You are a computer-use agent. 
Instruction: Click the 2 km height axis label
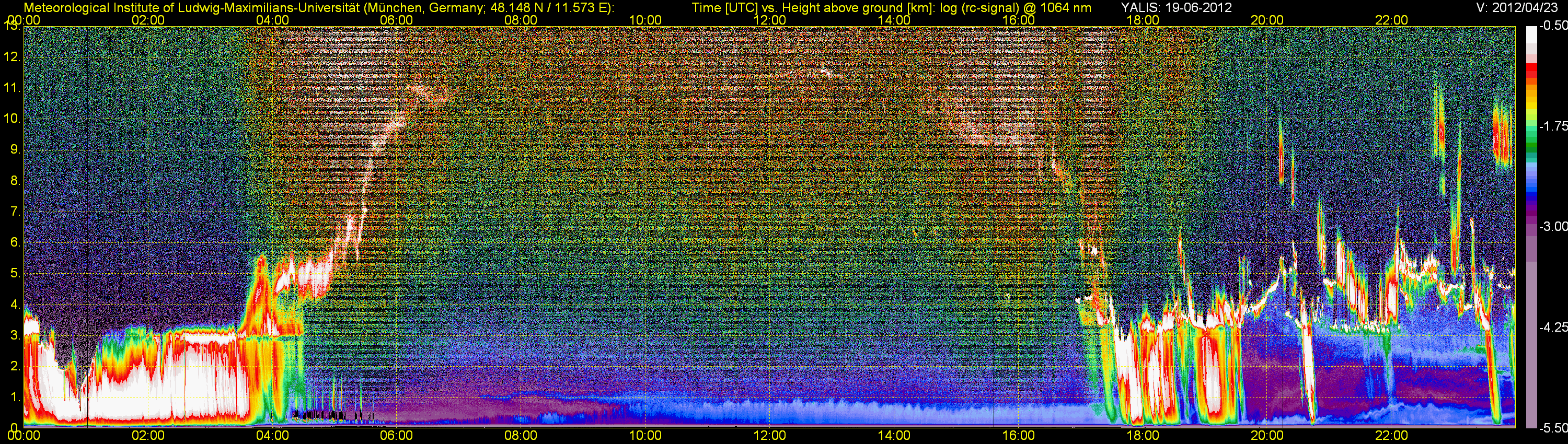pos(15,366)
